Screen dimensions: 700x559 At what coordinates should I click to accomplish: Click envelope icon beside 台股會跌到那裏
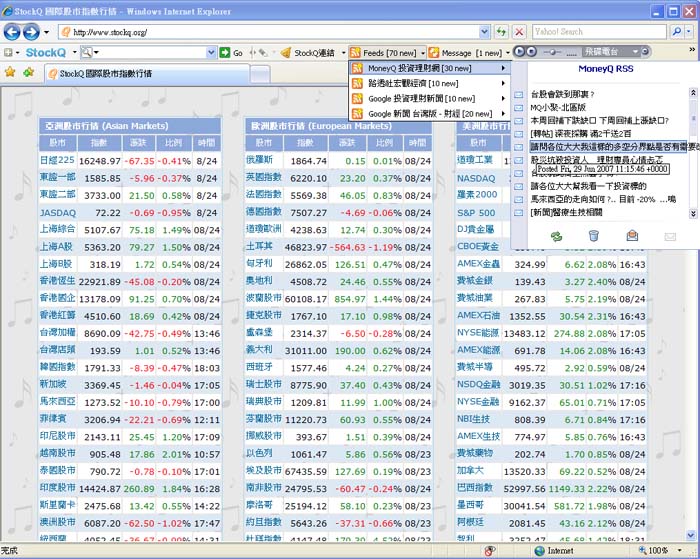[518, 95]
